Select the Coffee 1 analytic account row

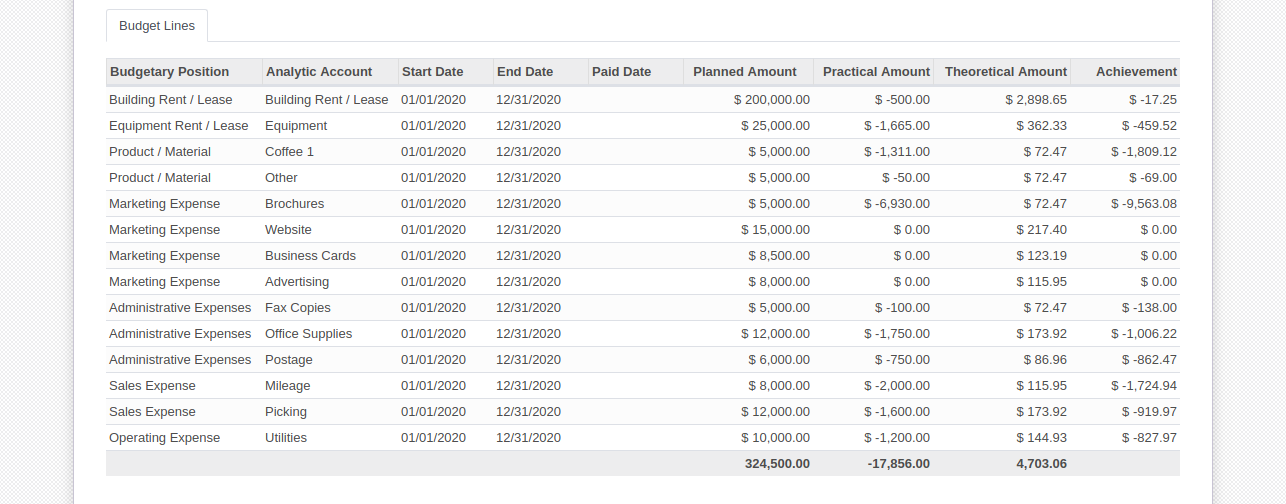643,152
